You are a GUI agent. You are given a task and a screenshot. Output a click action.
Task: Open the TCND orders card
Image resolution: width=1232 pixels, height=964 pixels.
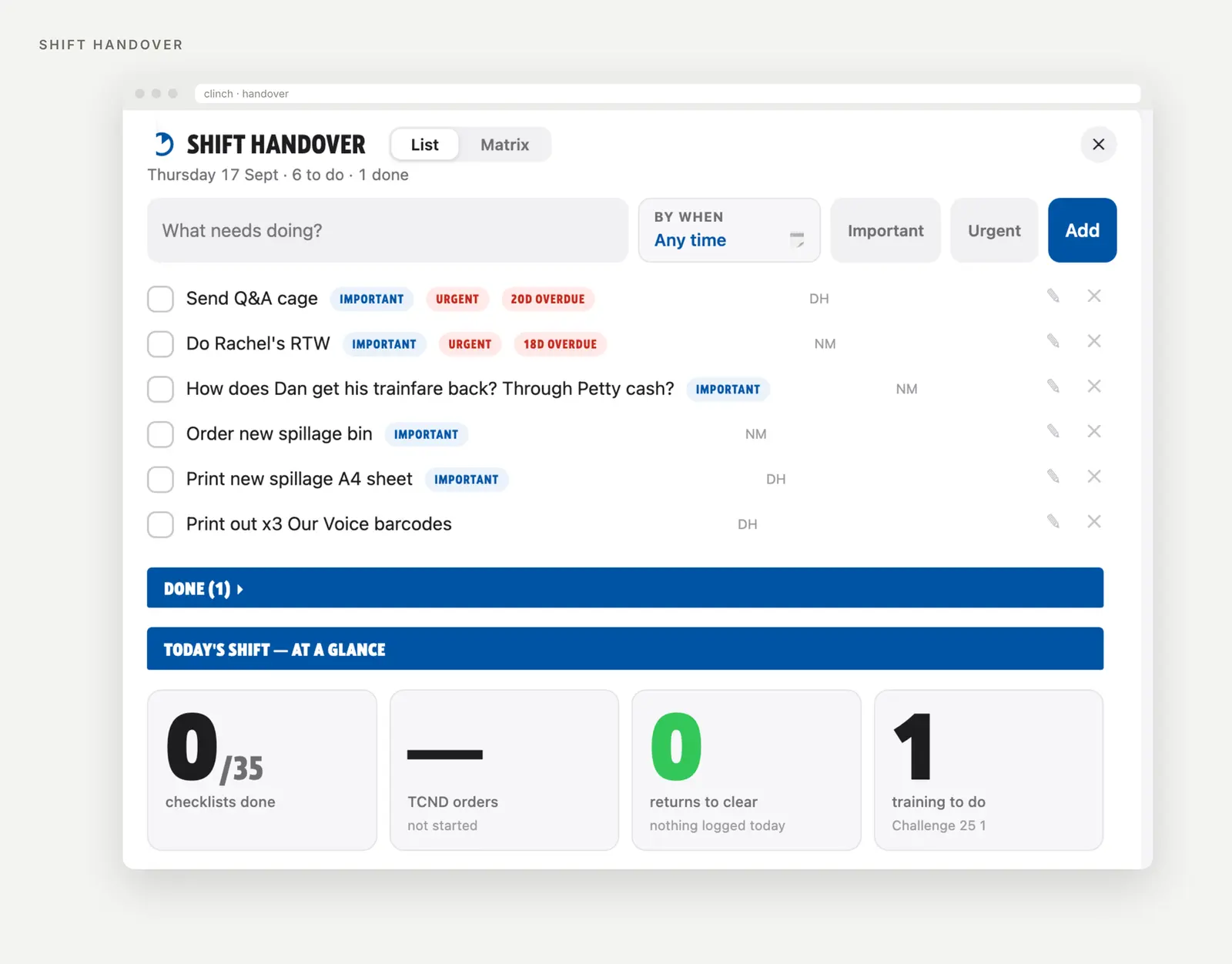pyautogui.click(x=504, y=770)
